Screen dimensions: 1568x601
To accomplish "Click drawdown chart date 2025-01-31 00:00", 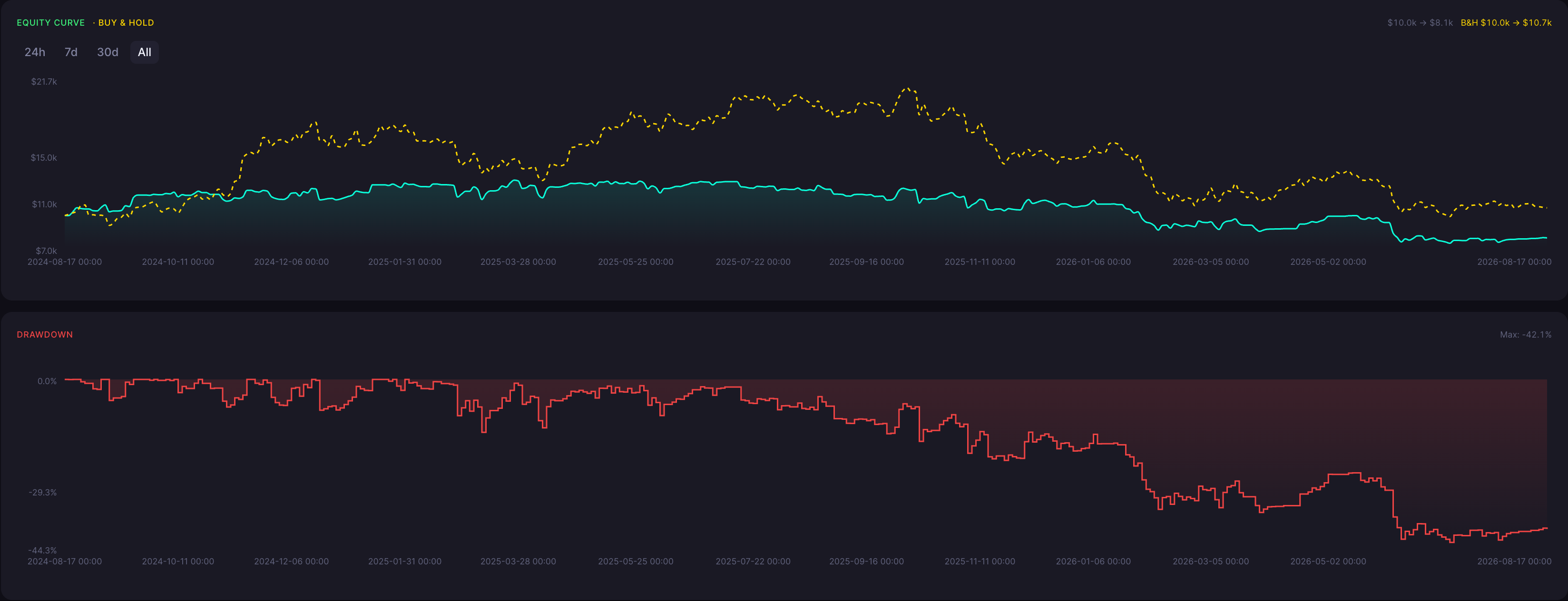I will (x=405, y=562).
